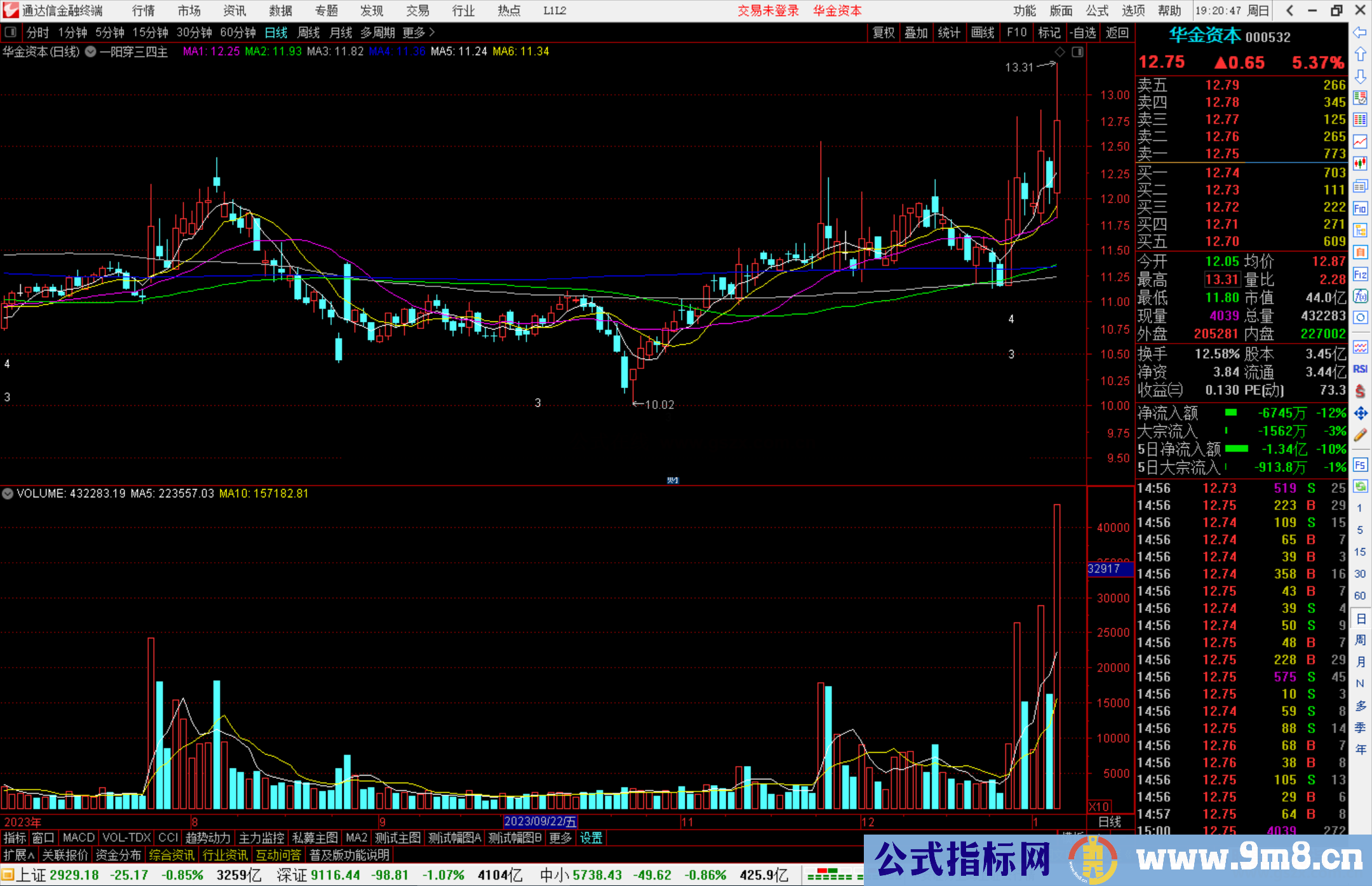1372x886 pixels.
Task: Toggle the chart panel icon left of 分时
Action: point(11,32)
